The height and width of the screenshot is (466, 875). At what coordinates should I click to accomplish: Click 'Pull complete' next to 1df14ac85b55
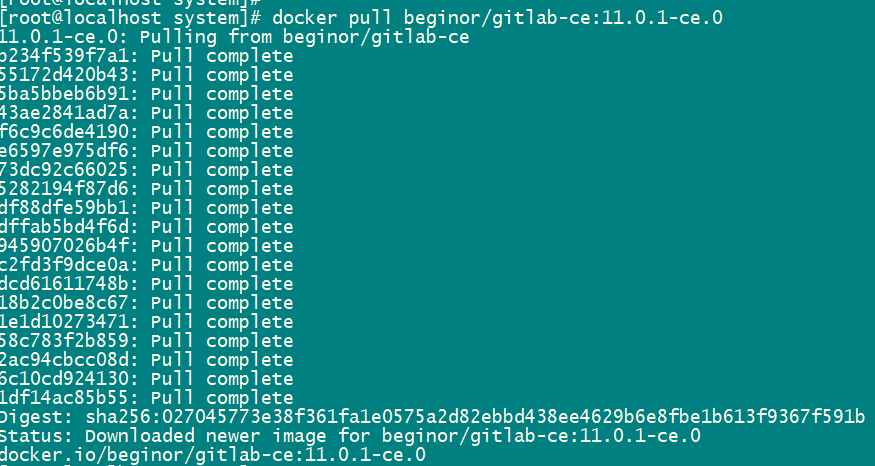click(x=222, y=398)
